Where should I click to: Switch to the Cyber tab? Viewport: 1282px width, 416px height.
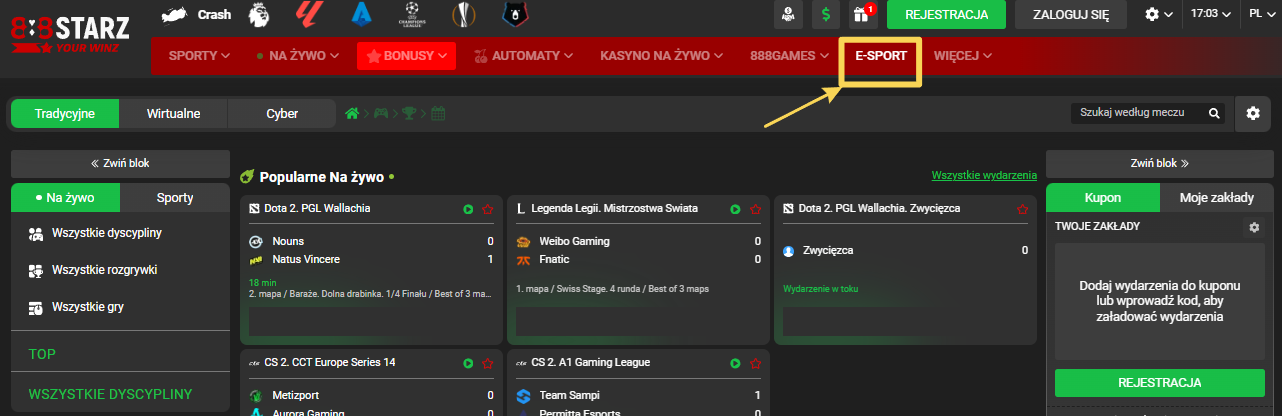click(x=282, y=114)
